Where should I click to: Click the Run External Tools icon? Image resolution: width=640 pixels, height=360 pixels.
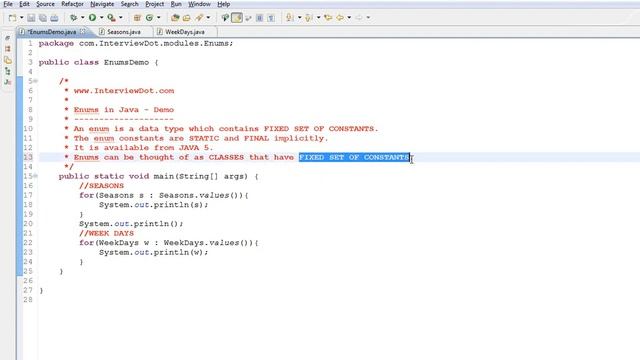click(x=111, y=18)
